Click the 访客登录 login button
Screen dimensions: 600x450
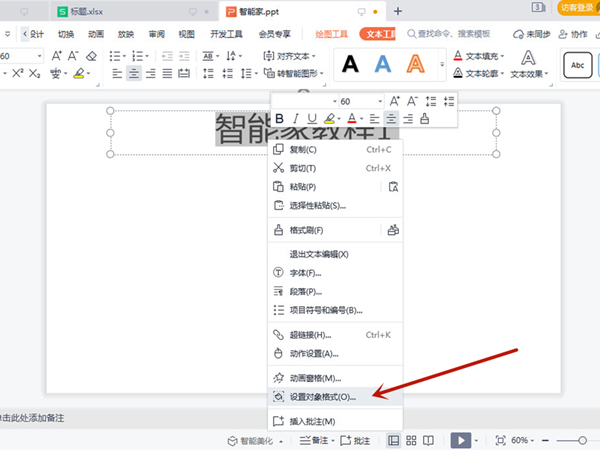pyautogui.click(x=573, y=8)
